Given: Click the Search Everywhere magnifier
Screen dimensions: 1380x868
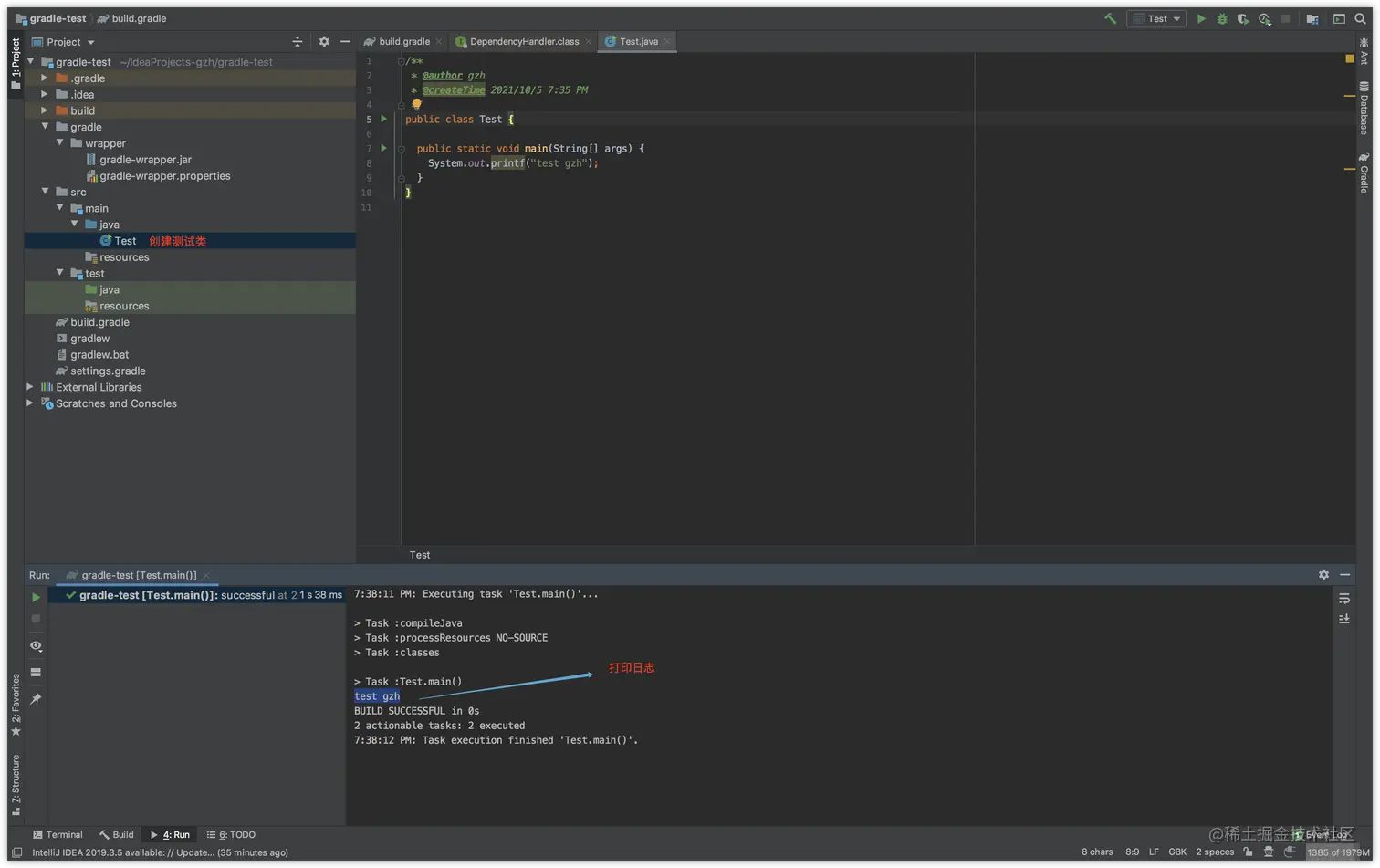Looking at the screenshot, I should [x=1360, y=18].
